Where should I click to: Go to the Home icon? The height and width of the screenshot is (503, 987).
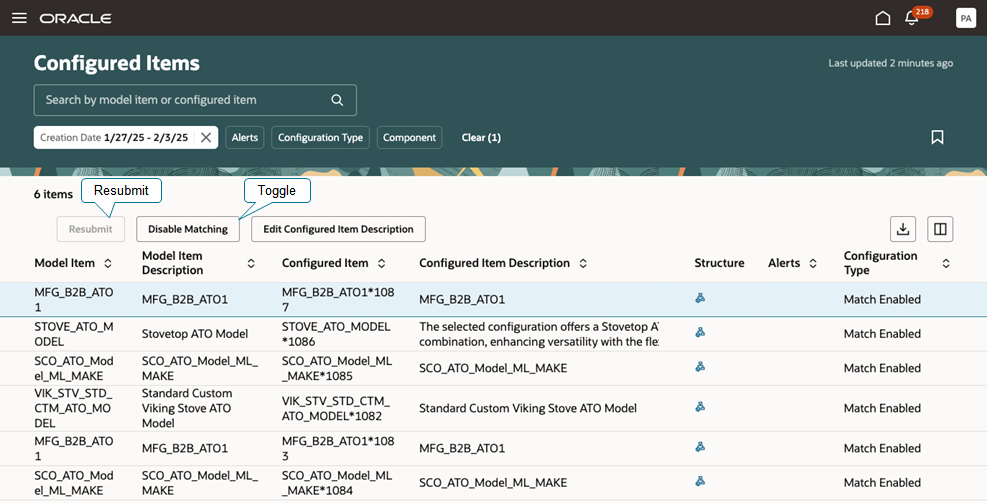click(x=883, y=18)
